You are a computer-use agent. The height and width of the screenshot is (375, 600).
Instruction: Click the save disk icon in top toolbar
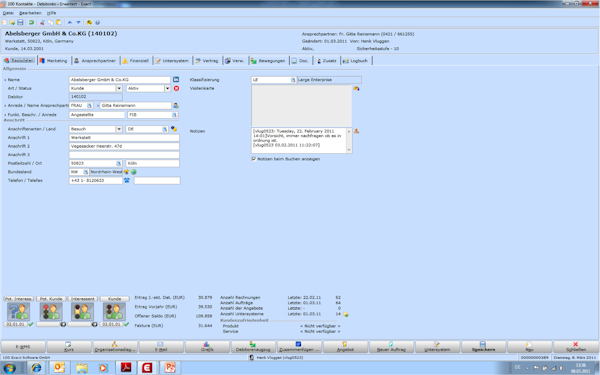(20, 23)
